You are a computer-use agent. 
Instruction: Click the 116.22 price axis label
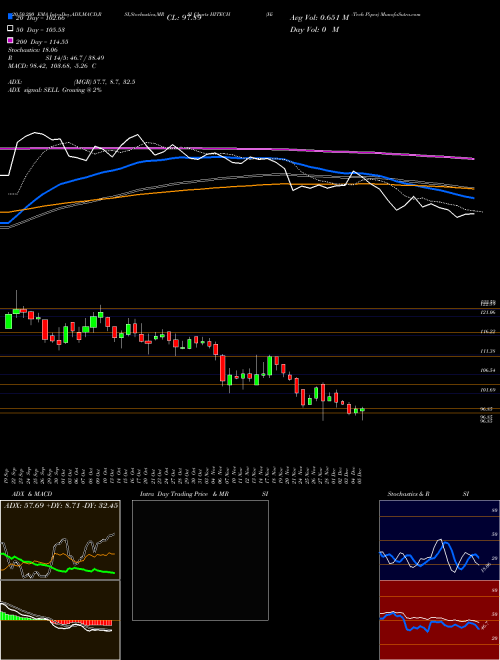(487, 332)
